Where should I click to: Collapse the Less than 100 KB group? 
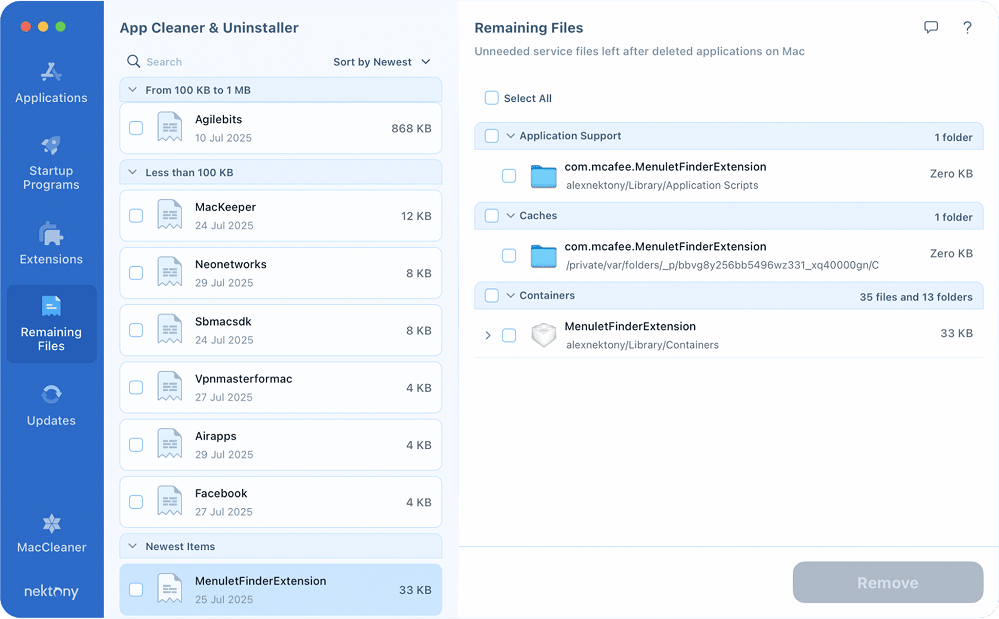click(x=133, y=172)
